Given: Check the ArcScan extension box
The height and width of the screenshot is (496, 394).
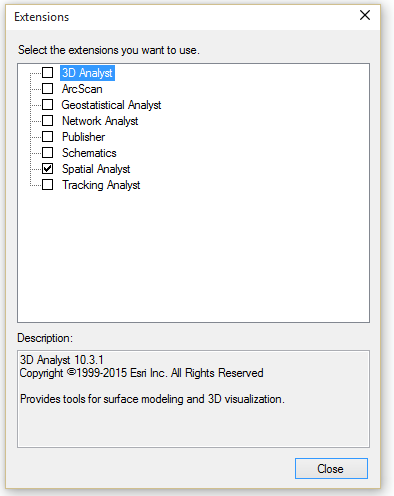Looking at the screenshot, I should 47,88.
